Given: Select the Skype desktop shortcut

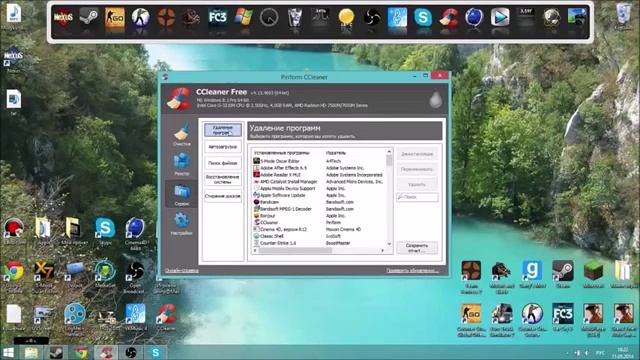Looking at the screenshot, I should 105,231.
